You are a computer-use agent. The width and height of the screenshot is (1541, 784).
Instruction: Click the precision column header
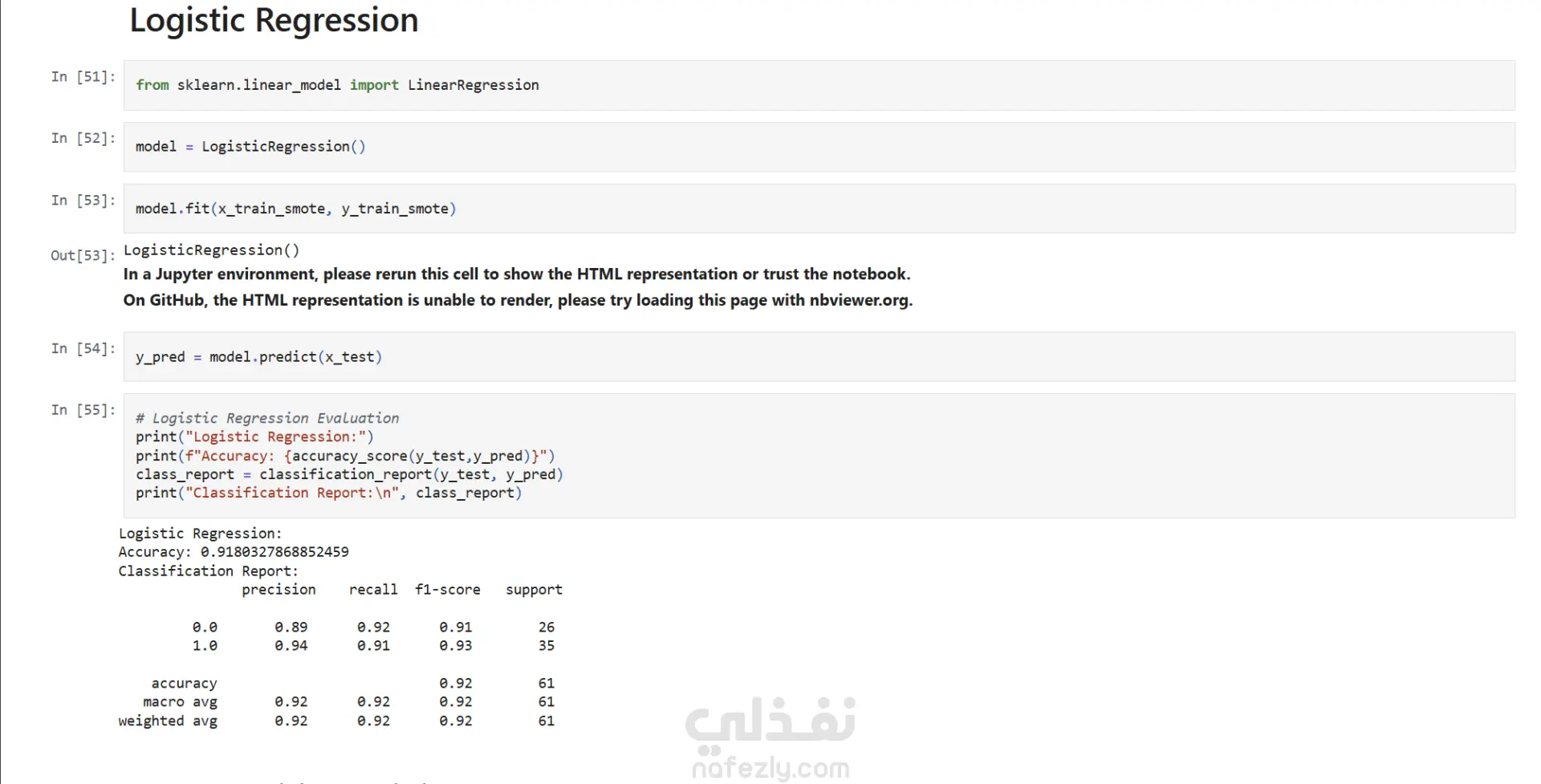(x=279, y=590)
